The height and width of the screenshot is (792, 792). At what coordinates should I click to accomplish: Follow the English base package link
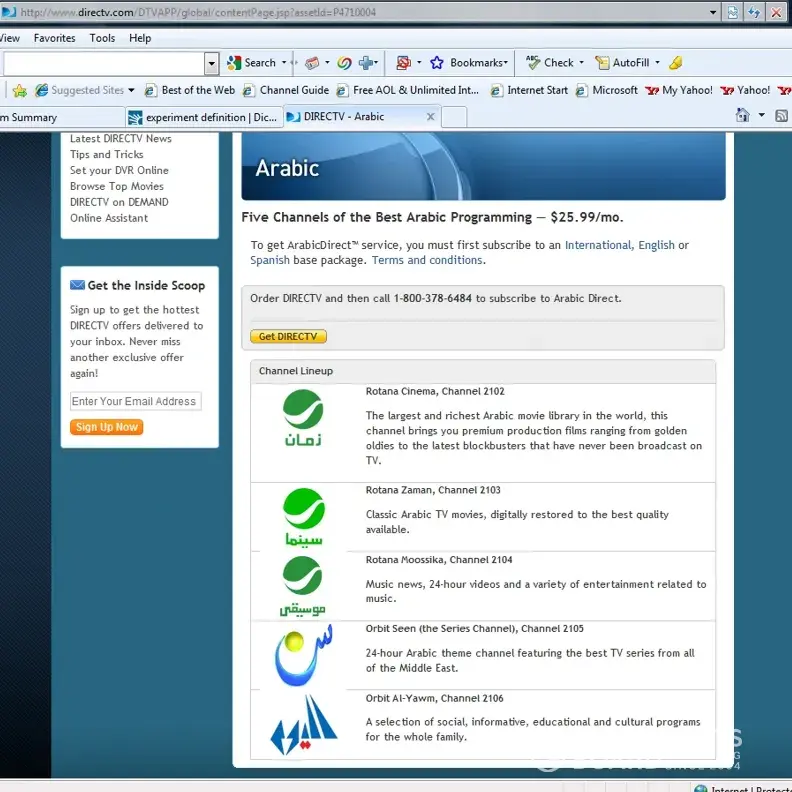coord(656,245)
